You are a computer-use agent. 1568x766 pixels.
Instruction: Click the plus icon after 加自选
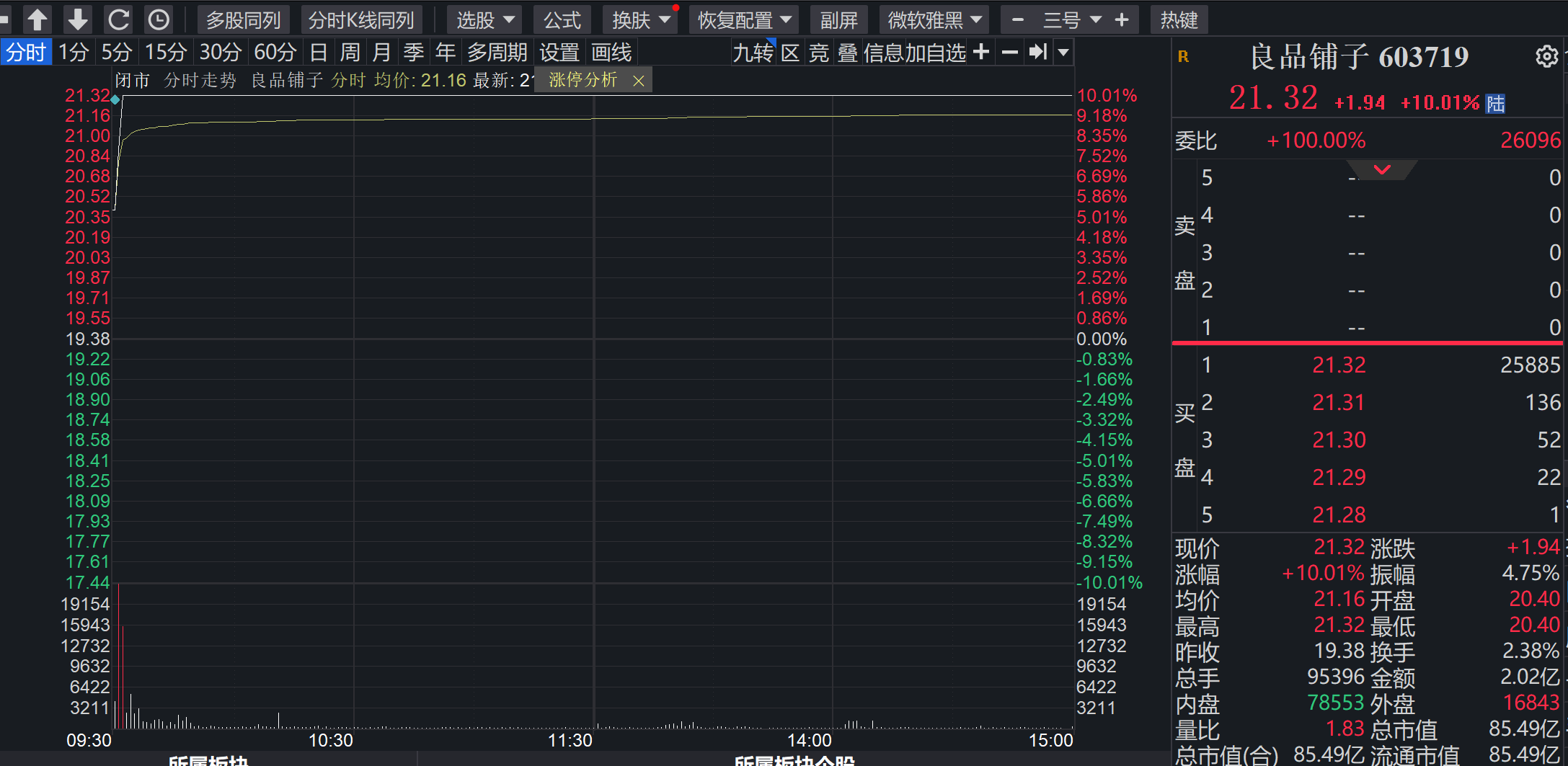(x=981, y=52)
